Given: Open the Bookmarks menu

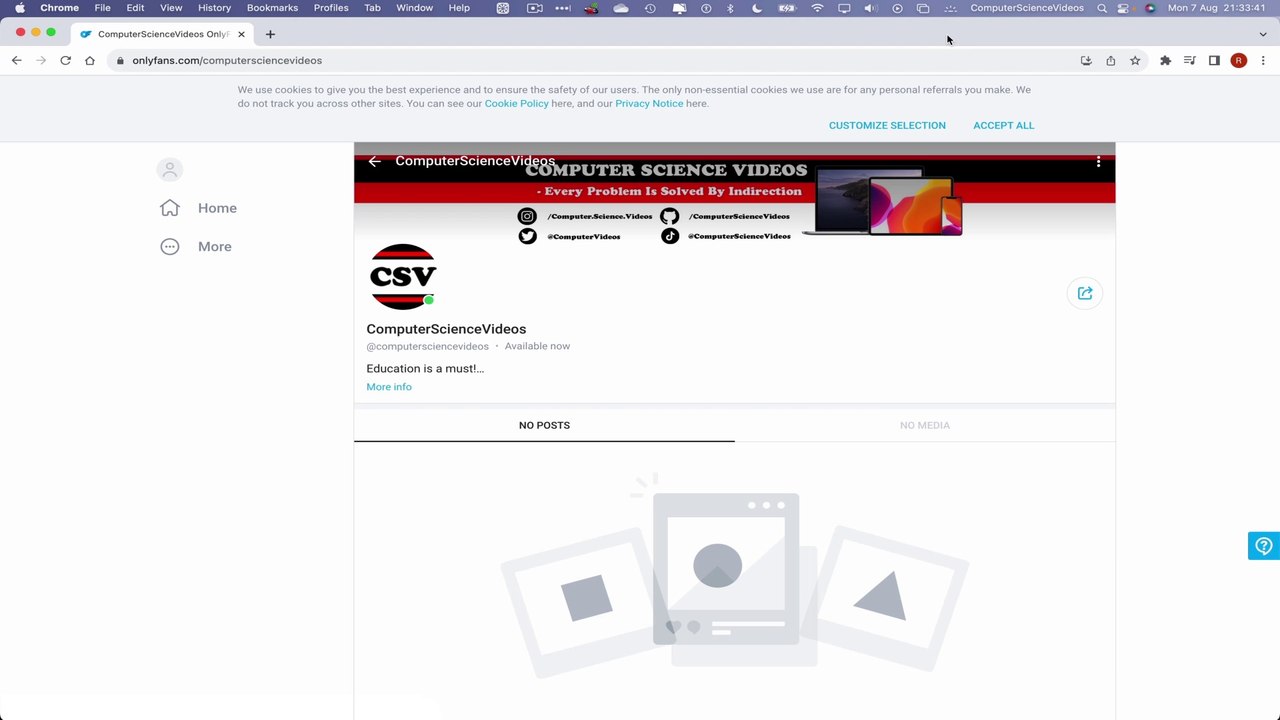Looking at the screenshot, I should (x=272, y=8).
